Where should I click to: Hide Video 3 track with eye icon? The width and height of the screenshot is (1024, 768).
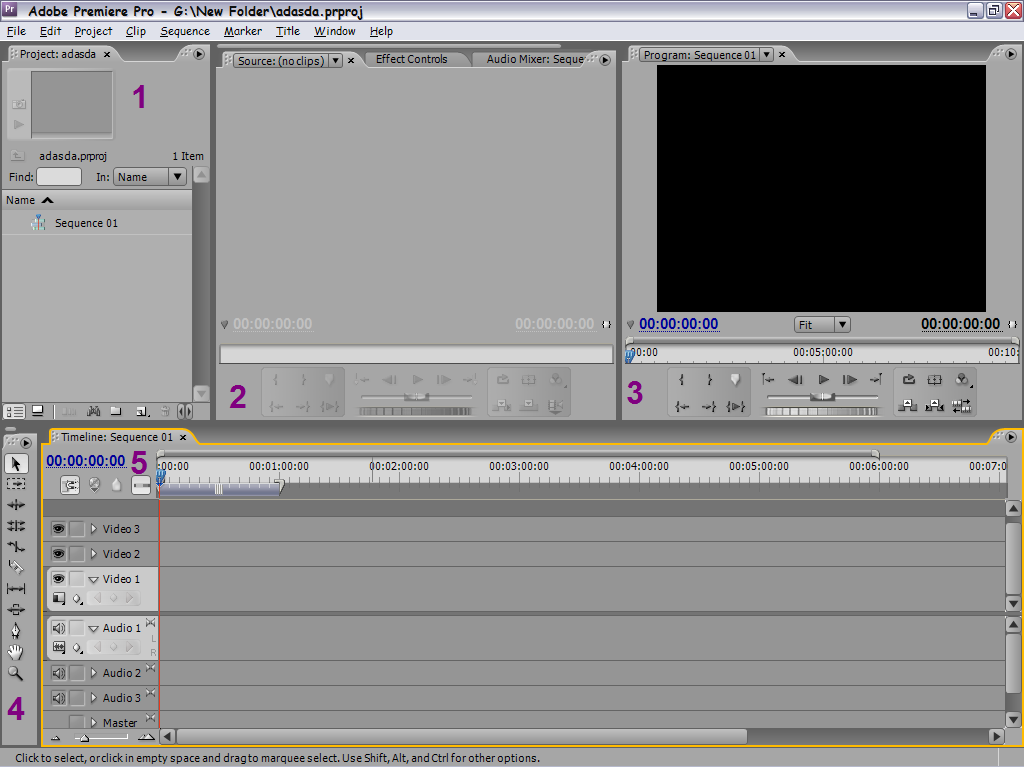click(x=59, y=529)
